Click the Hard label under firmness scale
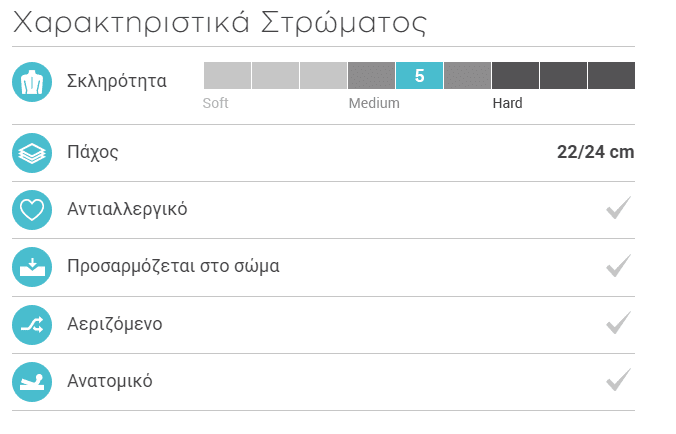676x434 pixels. 507,103
